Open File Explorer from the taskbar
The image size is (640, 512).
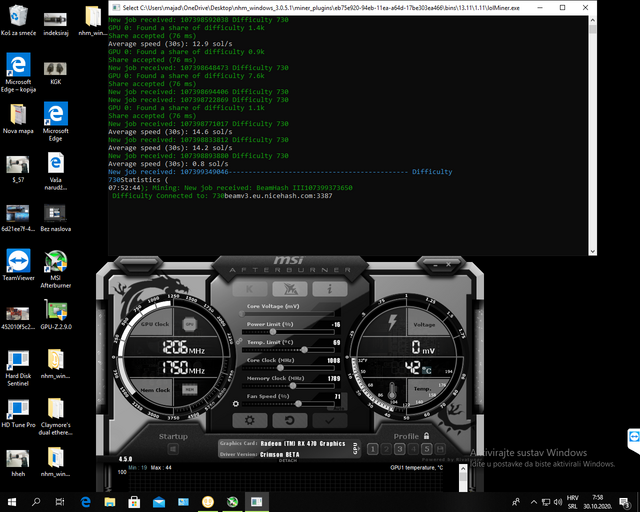(x=110, y=502)
